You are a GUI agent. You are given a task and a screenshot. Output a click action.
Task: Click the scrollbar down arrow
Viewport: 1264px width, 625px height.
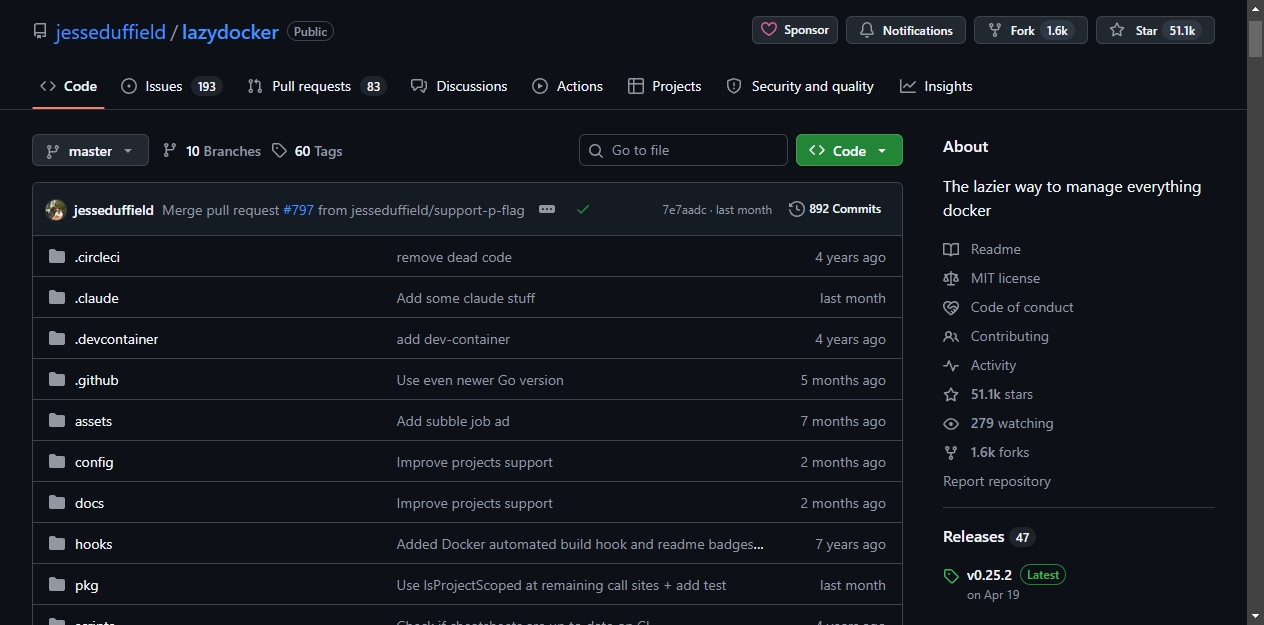point(1256,616)
